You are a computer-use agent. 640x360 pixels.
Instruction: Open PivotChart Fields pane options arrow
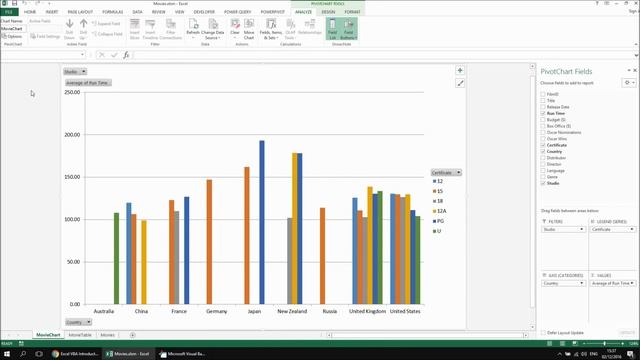click(x=629, y=71)
